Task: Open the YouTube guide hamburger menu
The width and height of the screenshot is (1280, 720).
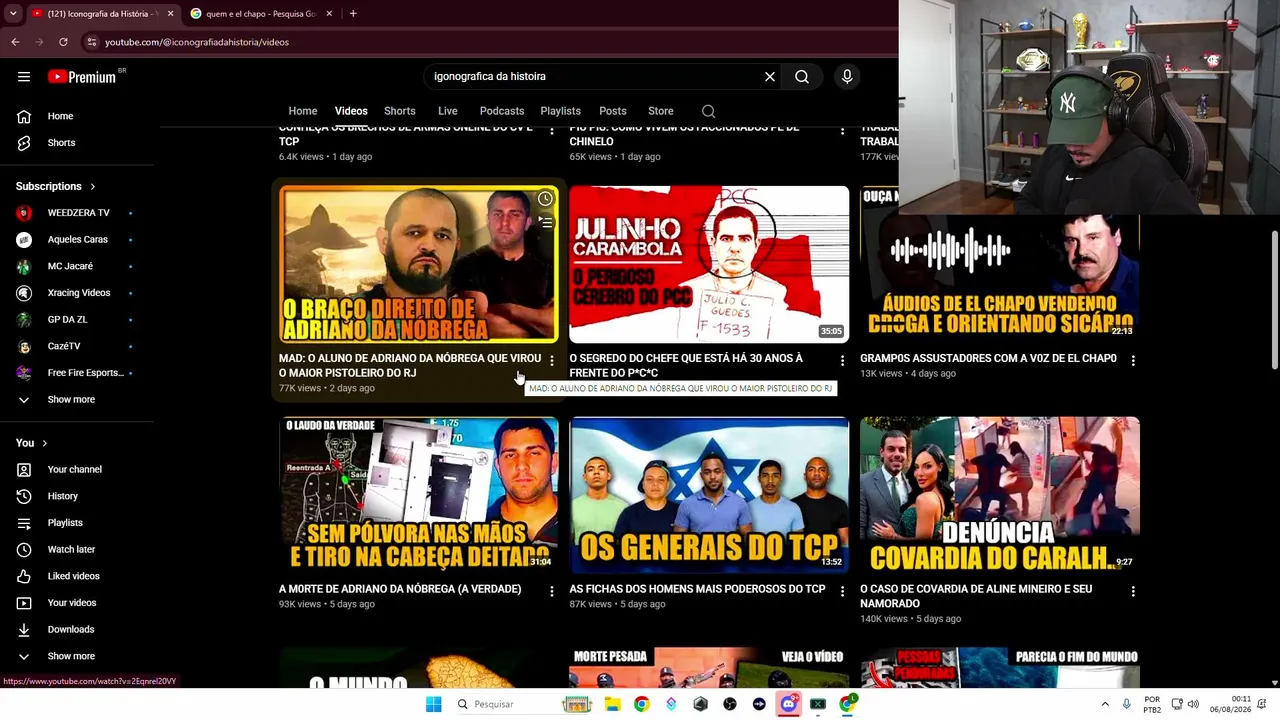Action: (x=24, y=76)
